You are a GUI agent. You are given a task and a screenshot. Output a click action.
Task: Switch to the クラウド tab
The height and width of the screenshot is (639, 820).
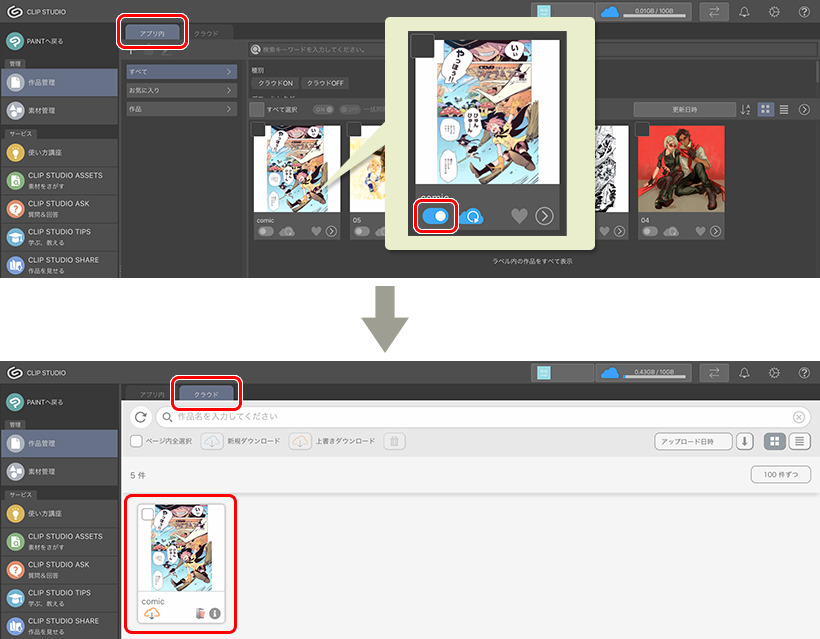206,393
